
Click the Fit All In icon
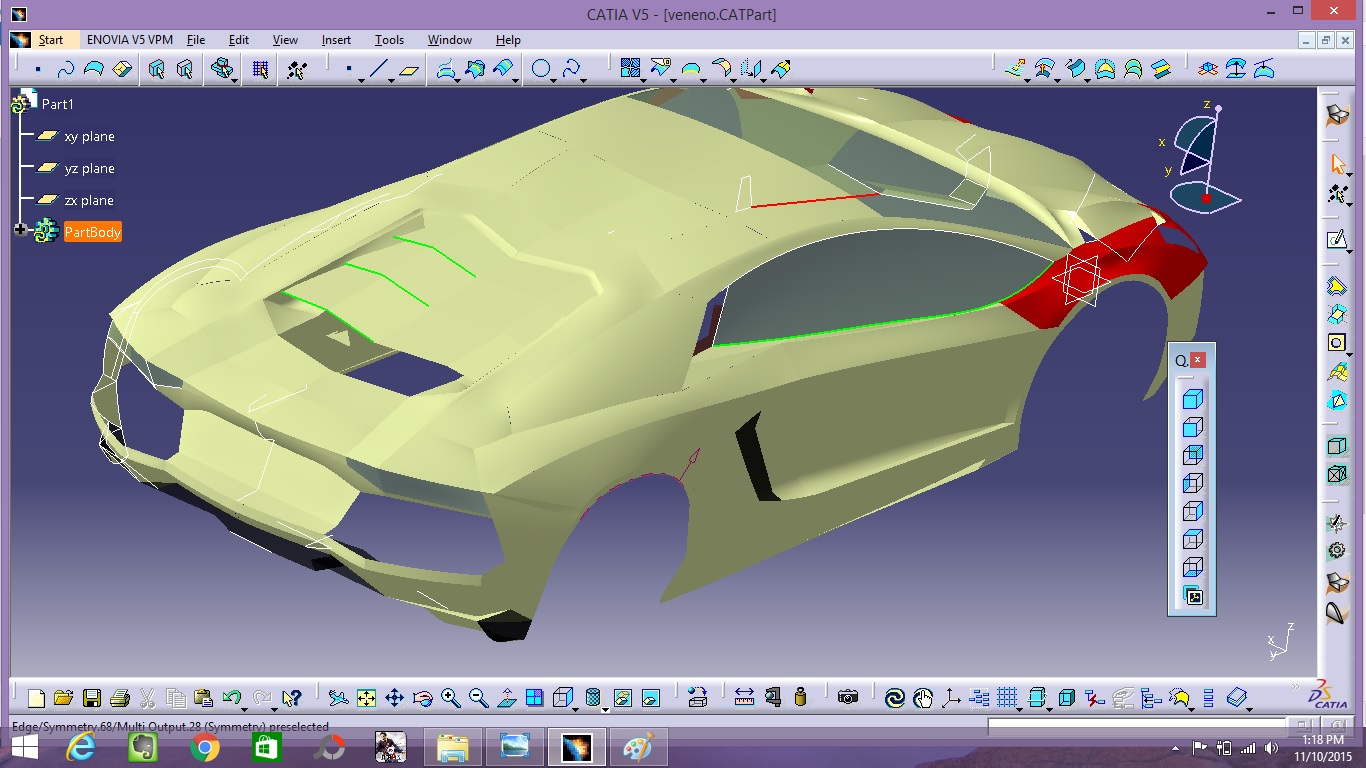coord(366,697)
